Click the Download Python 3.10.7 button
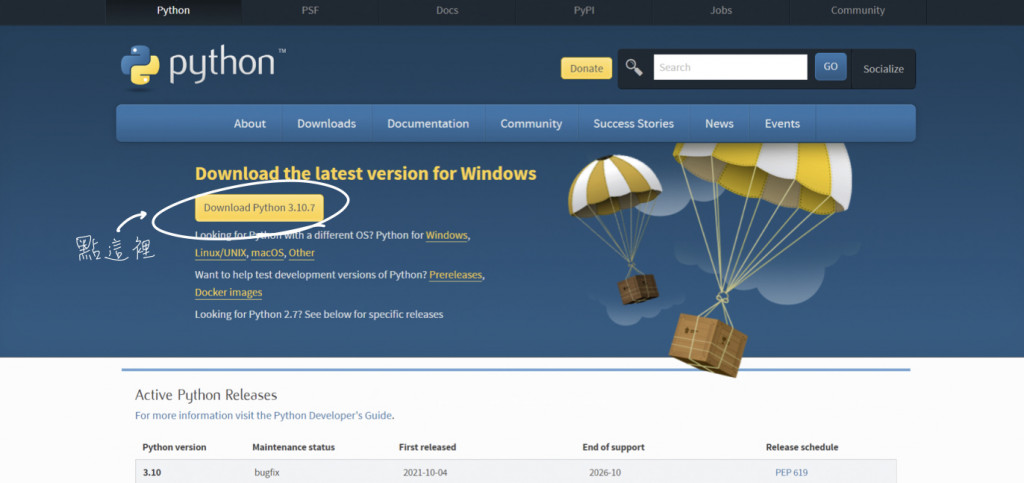 click(x=259, y=208)
